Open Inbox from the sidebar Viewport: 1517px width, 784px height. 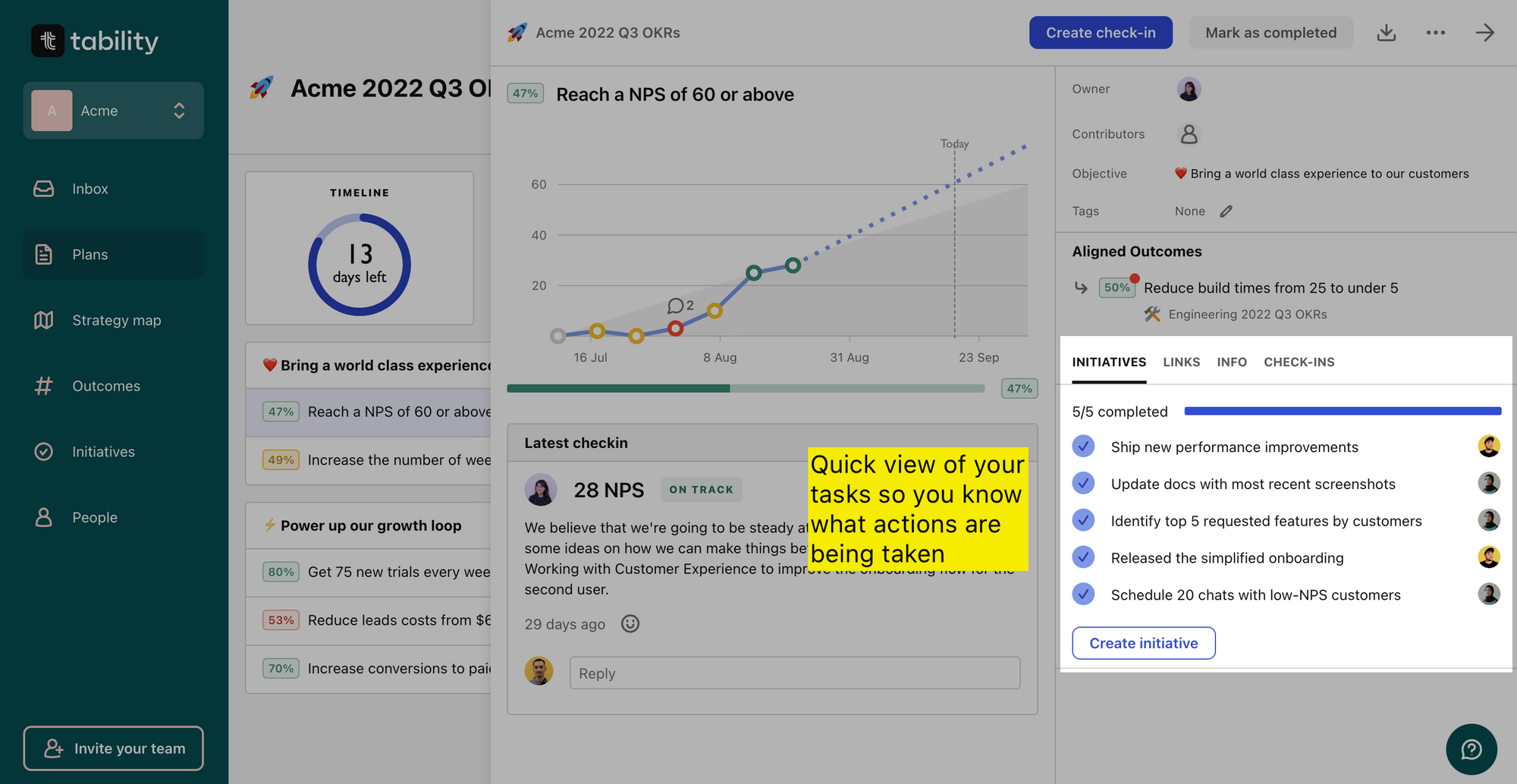click(114, 189)
